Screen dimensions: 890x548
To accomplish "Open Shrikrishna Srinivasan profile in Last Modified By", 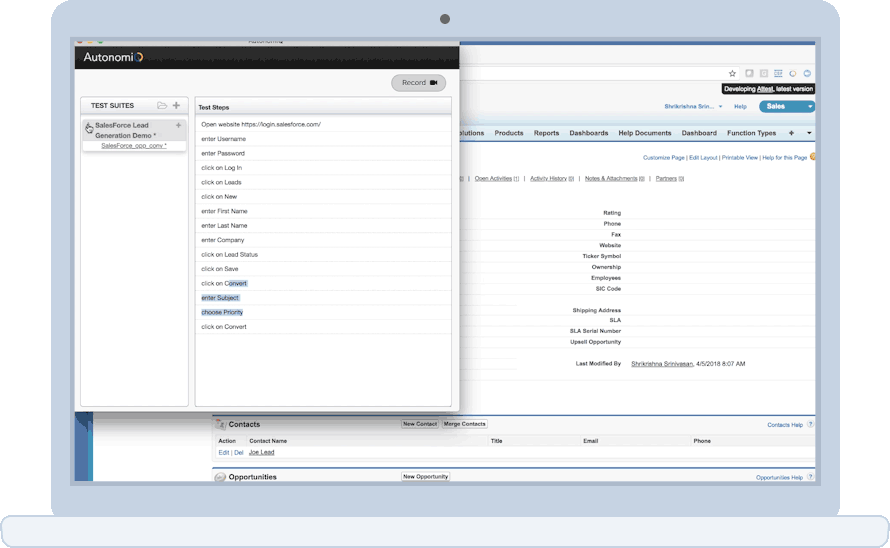I will coord(662,364).
